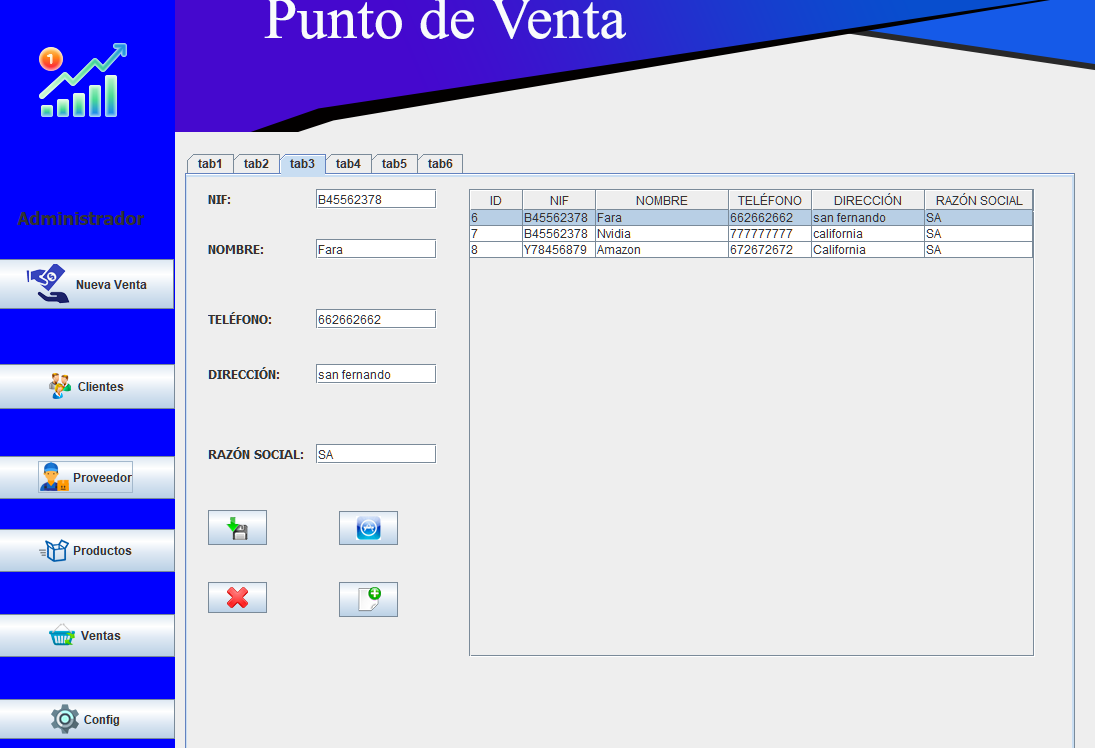Focus the TELÉFONO input field
Screen dimensions: 1095x748
(x=375, y=319)
